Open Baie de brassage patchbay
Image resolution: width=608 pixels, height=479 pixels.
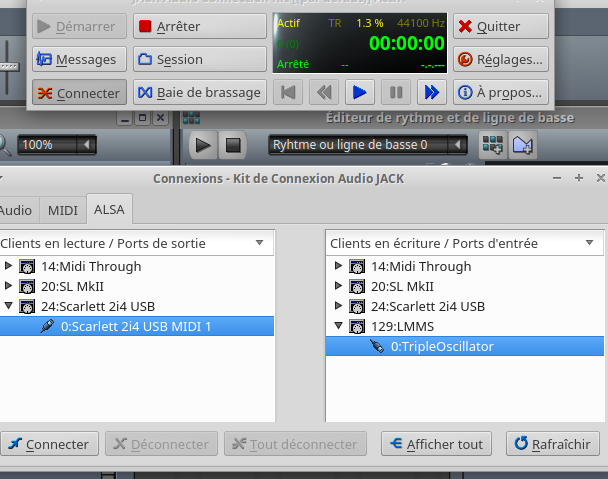point(200,93)
